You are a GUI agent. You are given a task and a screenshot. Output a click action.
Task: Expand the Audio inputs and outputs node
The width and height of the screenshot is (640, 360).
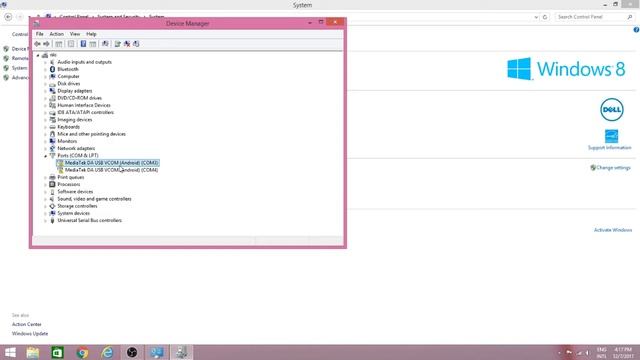point(45,62)
